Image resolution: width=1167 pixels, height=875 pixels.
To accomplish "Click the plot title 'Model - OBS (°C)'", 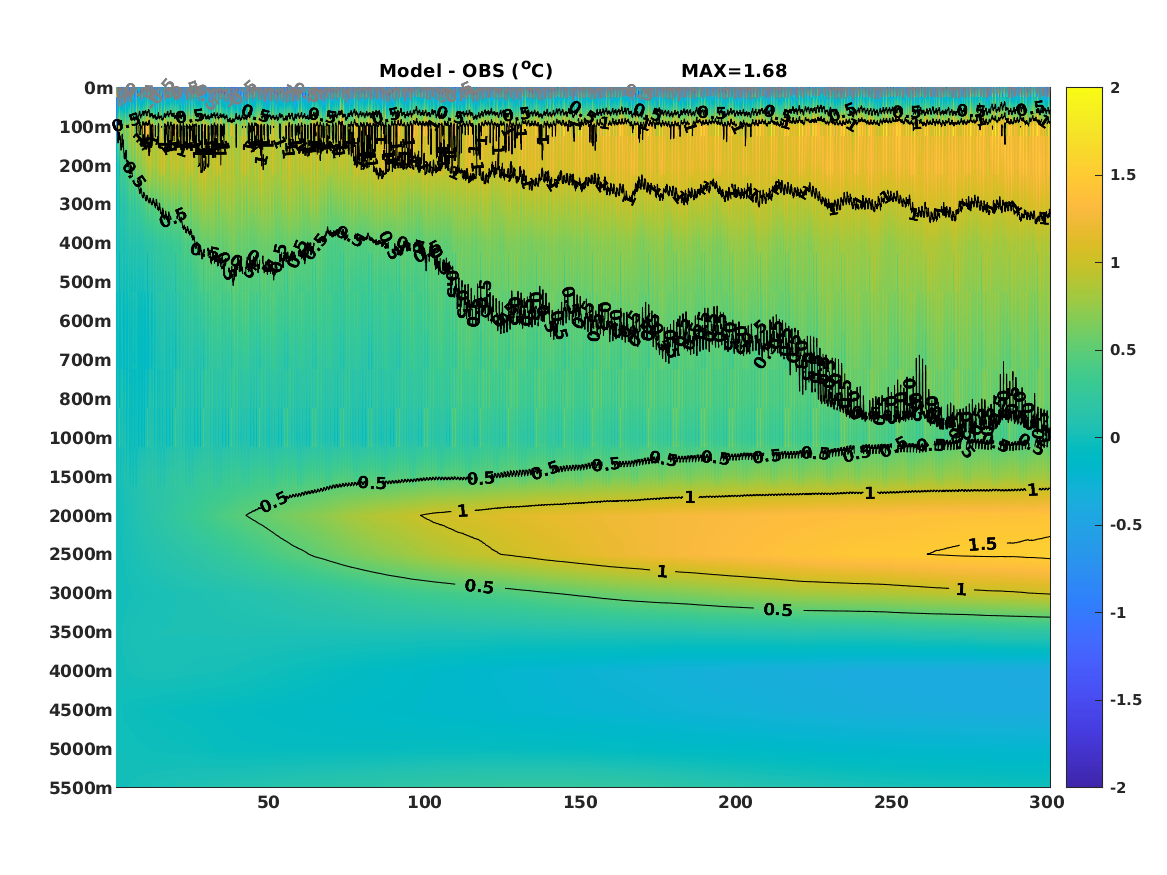I will (466, 71).
